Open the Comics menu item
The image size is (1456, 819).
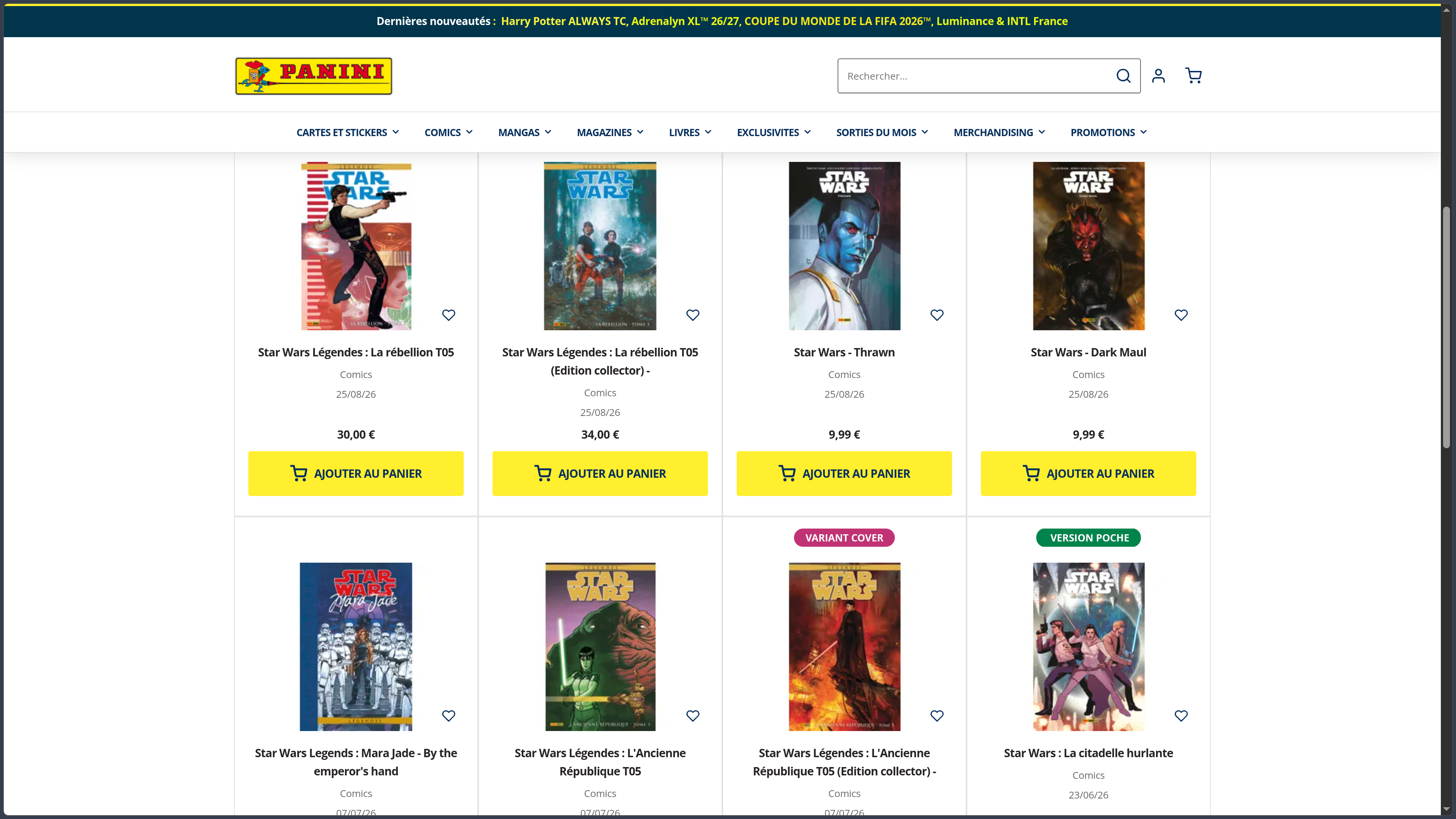(448, 132)
